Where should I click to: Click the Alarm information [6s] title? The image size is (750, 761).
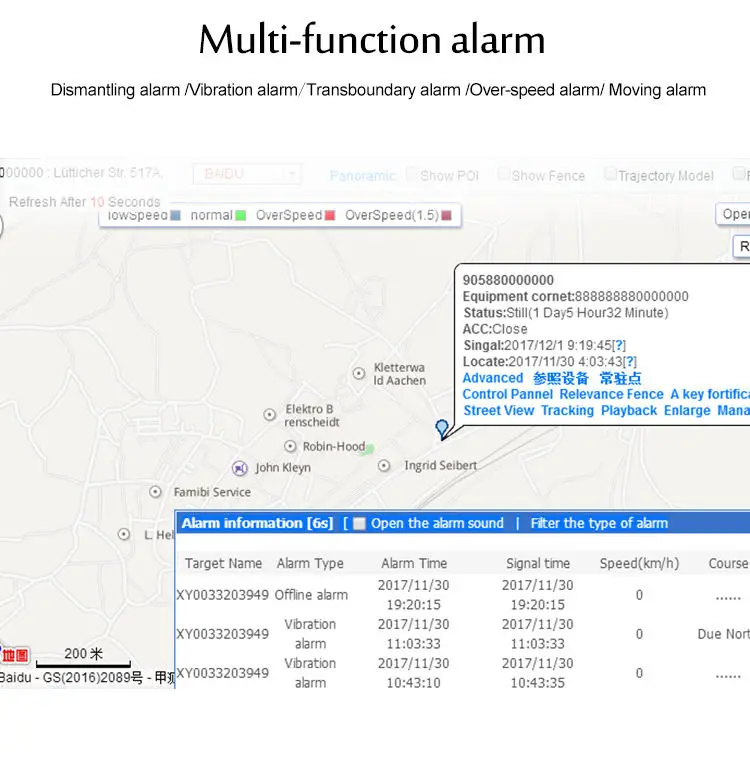257,523
